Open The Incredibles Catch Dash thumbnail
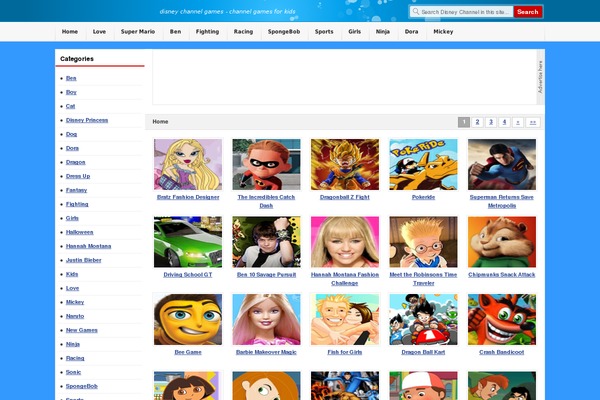Screen dimensions: 600x400 click(266, 165)
